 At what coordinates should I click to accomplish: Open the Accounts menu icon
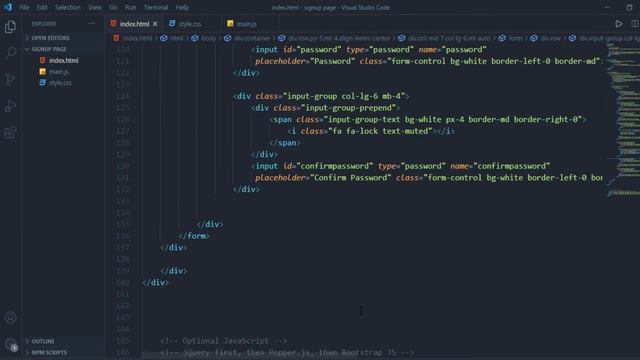click(10, 317)
